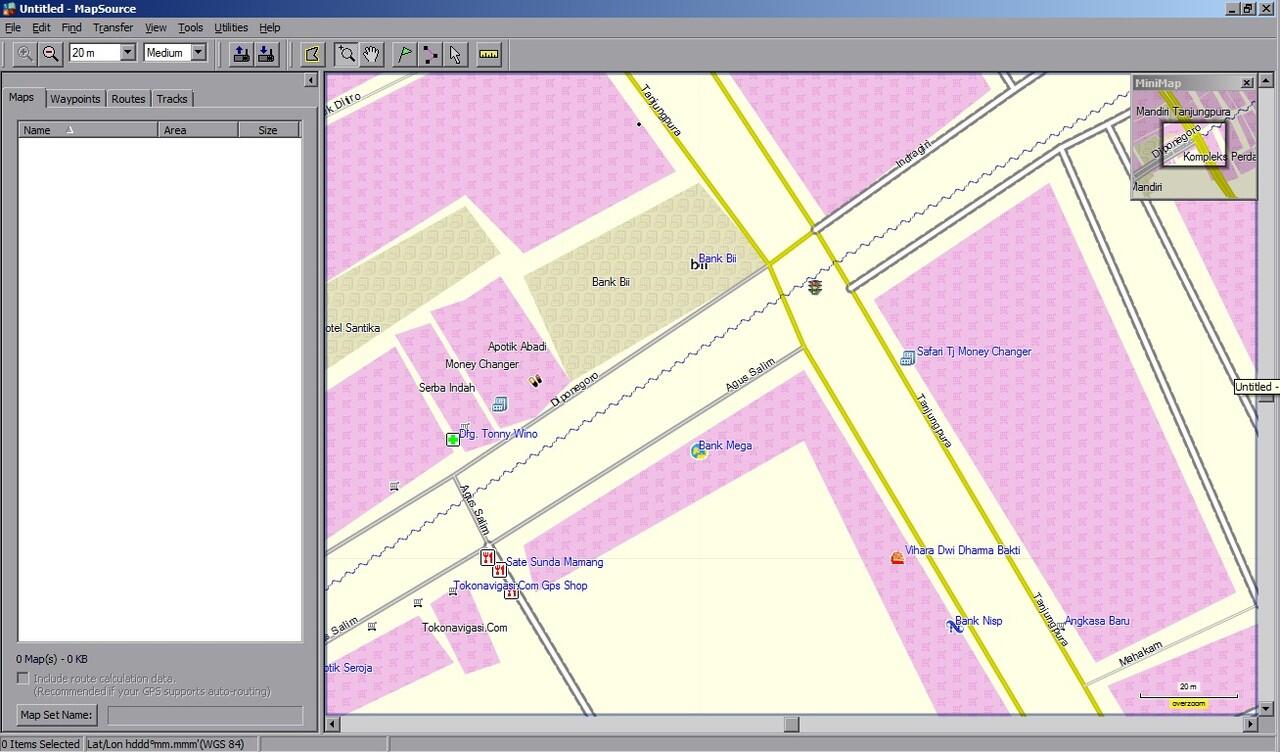Image resolution: width=1280 pixels, height=752 pixels.
Task: Click the Send To Device icon
Action: [x=241, y=53]
